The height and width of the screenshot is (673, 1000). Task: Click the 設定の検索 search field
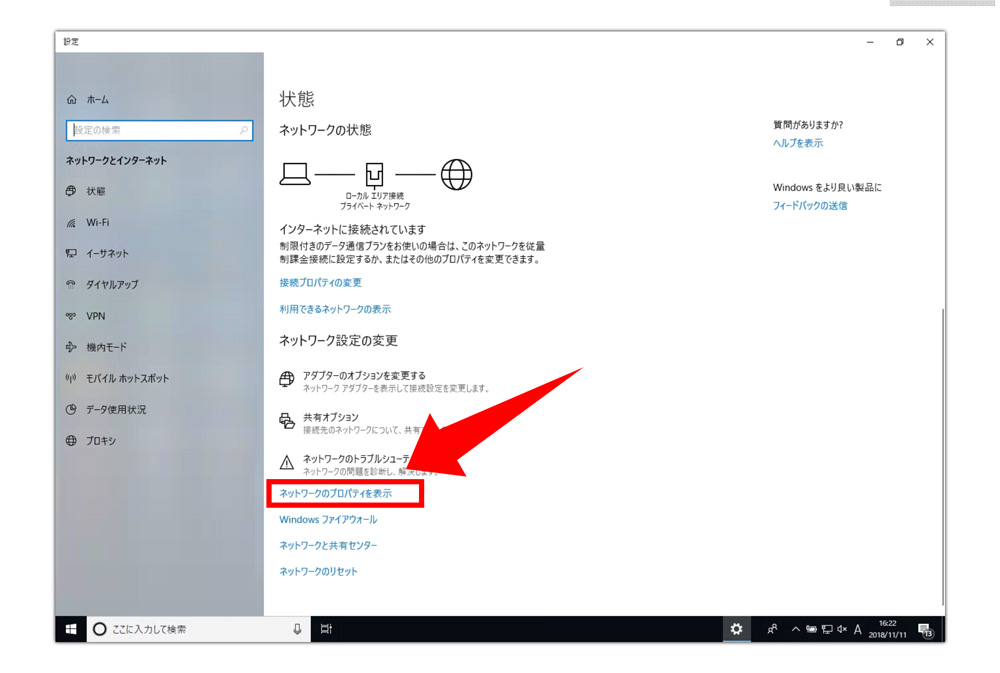[158, 131]
